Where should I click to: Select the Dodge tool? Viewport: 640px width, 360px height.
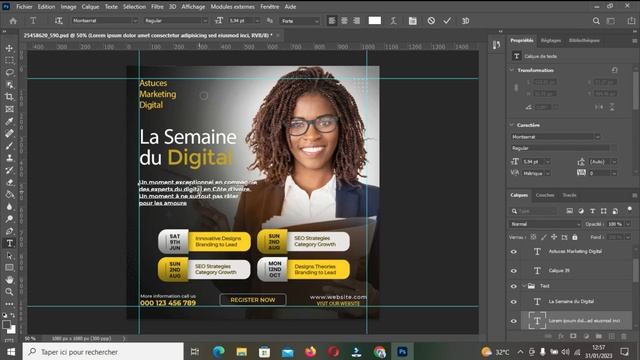pos(9,219)
